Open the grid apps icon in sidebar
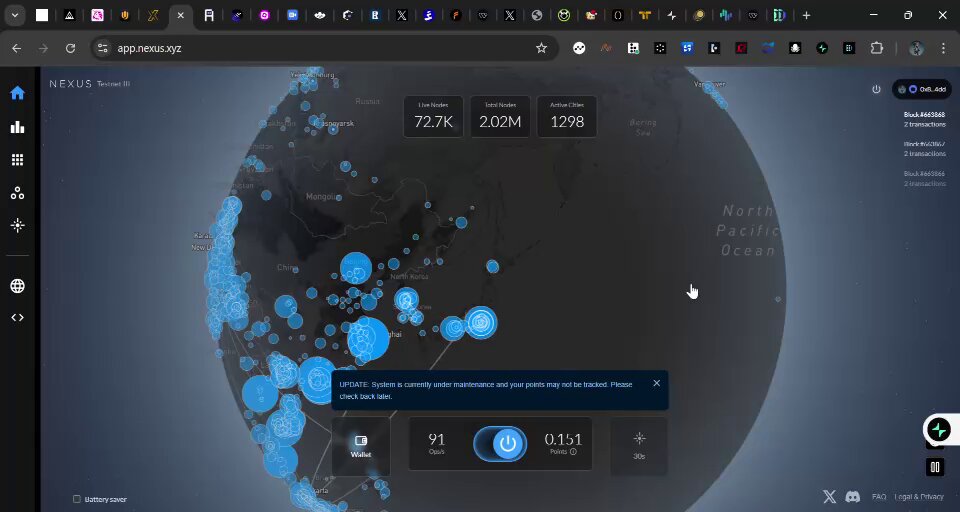 [17, 160]
